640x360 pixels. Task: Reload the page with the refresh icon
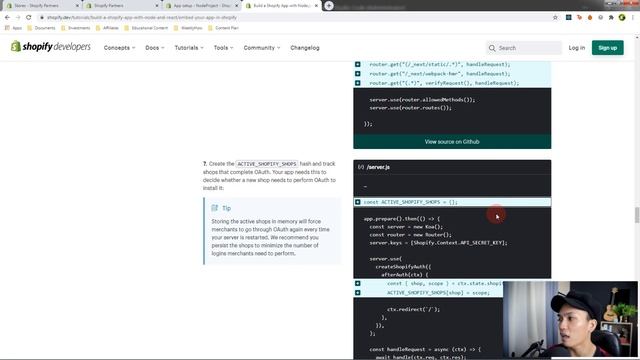(29, 18)
